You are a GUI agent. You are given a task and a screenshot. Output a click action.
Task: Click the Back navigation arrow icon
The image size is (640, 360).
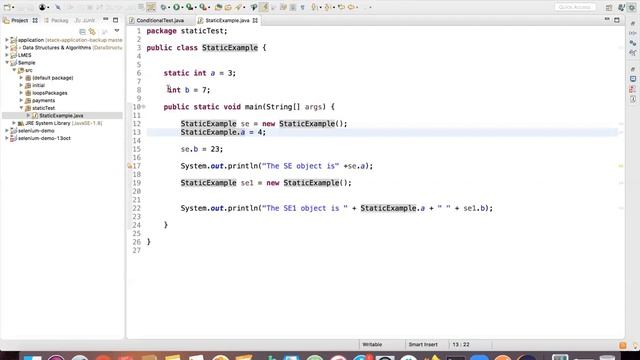[341, 7]
